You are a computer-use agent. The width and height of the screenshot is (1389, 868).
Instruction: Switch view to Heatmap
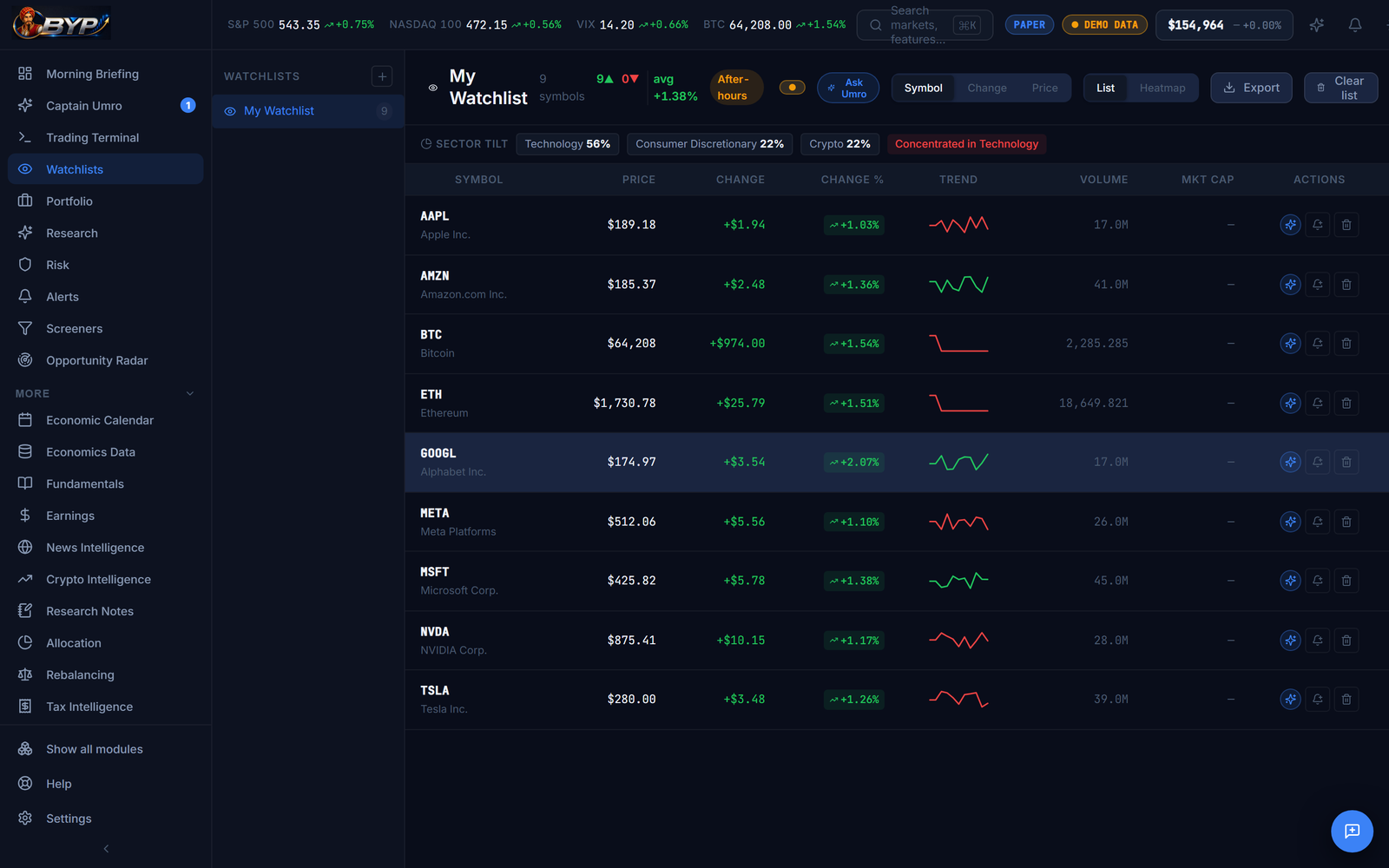1162,88
